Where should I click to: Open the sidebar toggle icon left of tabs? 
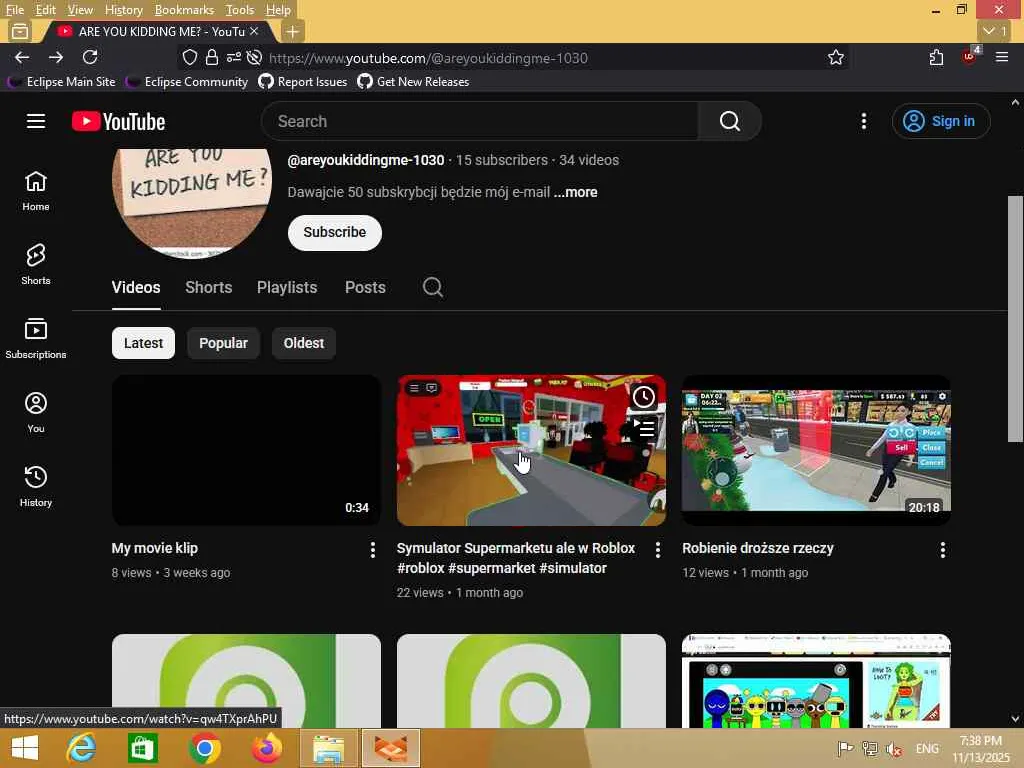[20, 31]
